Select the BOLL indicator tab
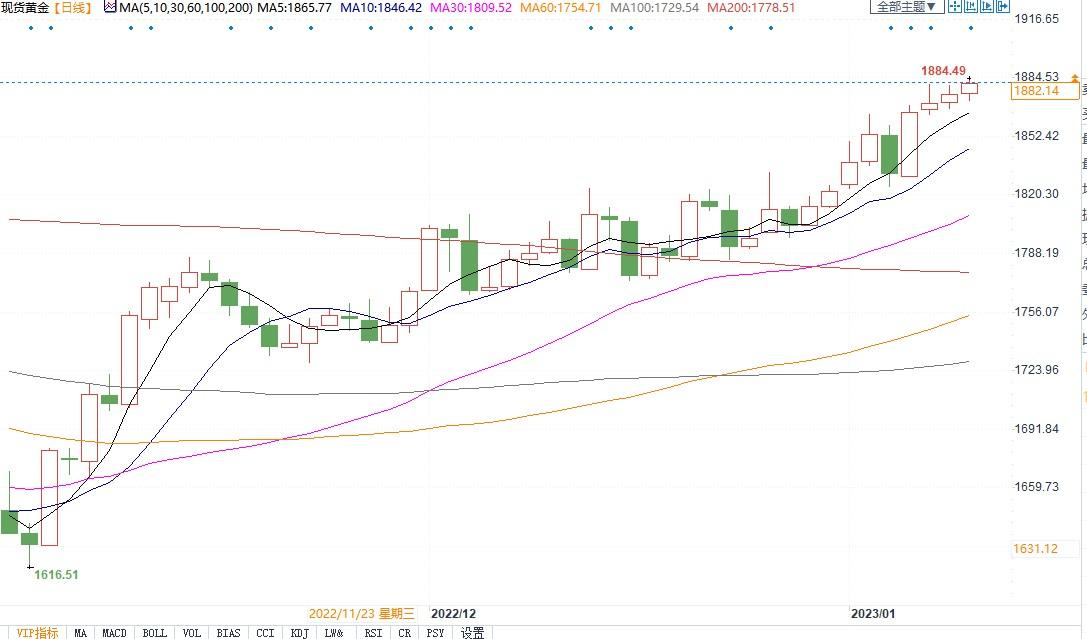The width and height of the screenshot is (1087, 639). (x=154, y=632)
